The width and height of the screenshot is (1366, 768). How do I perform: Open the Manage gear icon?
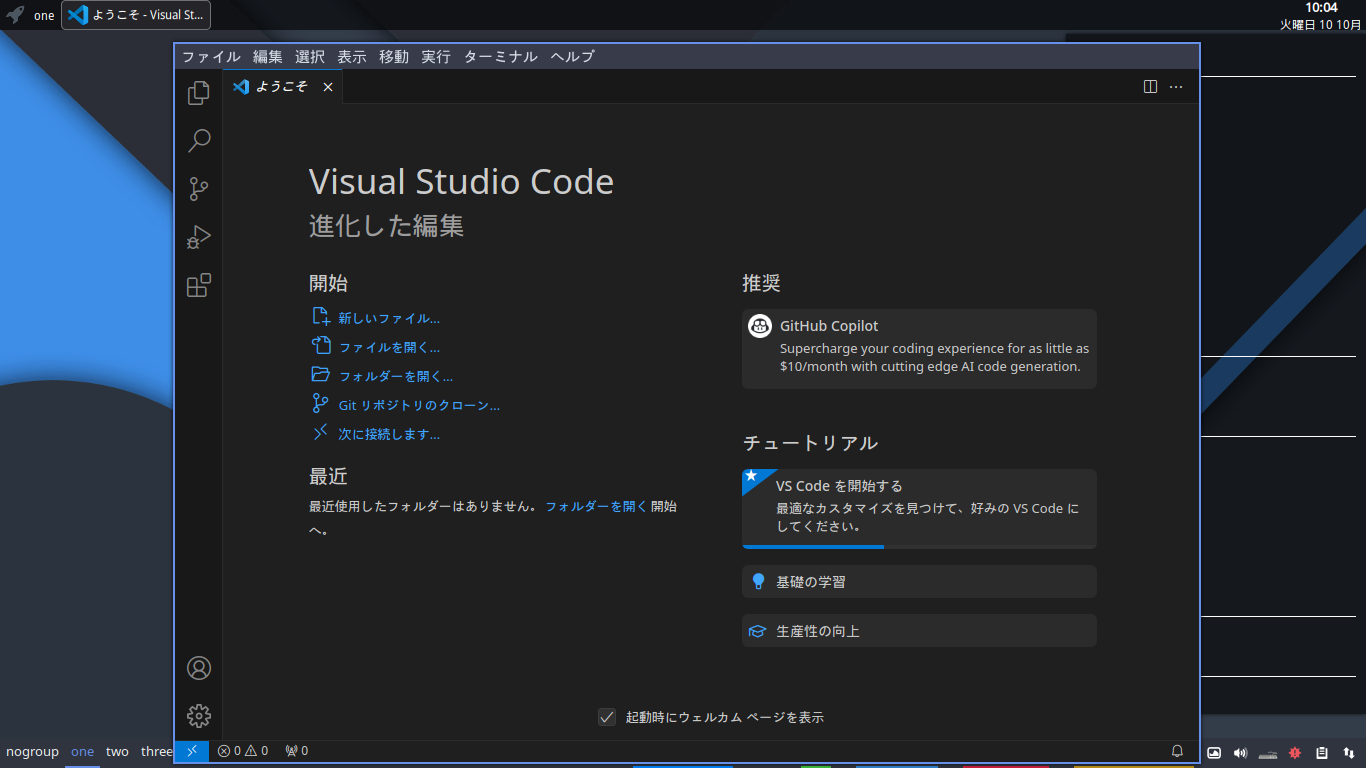click(199, 716)
